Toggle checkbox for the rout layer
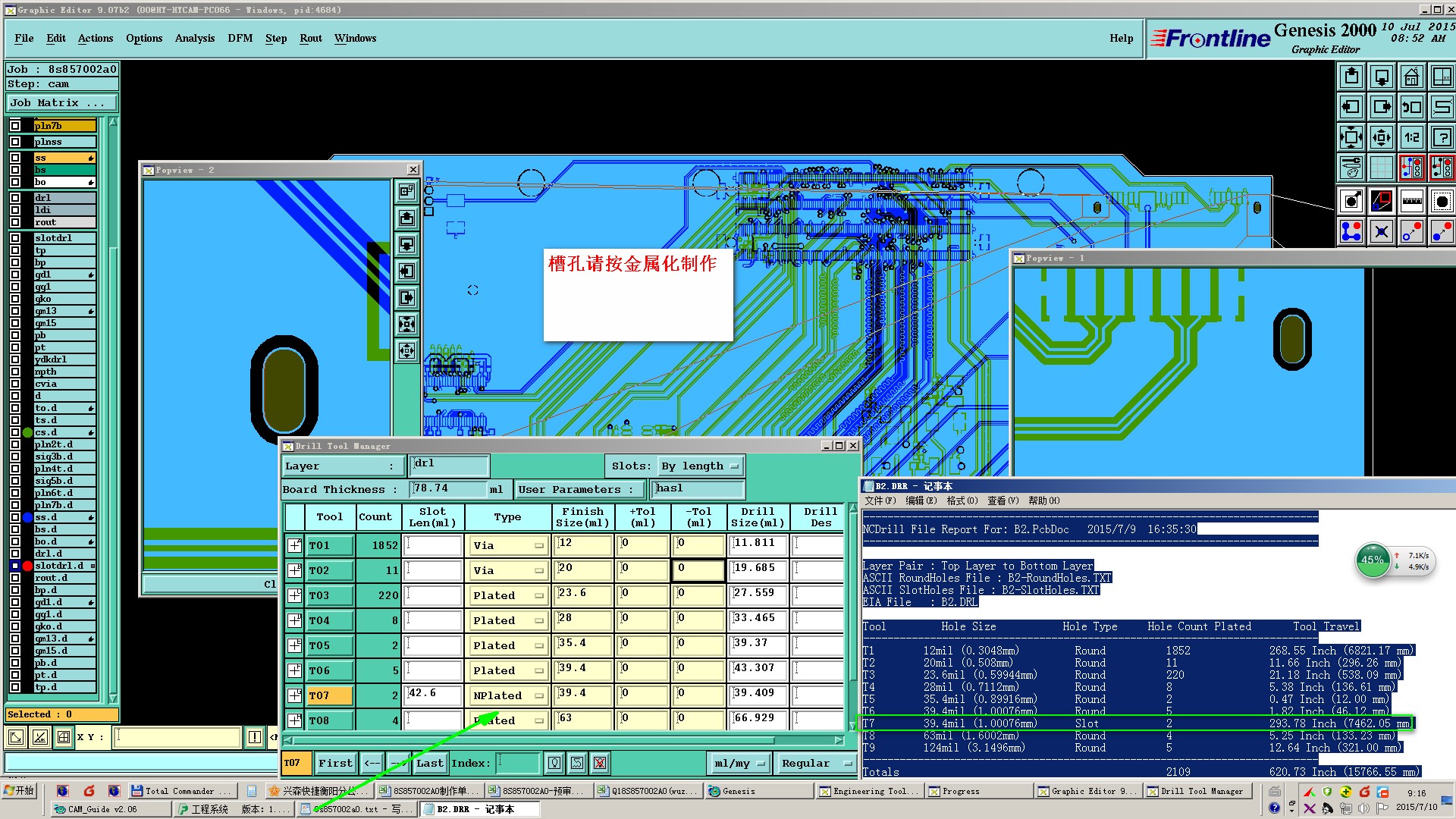Image resolution: width=1456 pixels, height=819 pixels. coord(15,222)
